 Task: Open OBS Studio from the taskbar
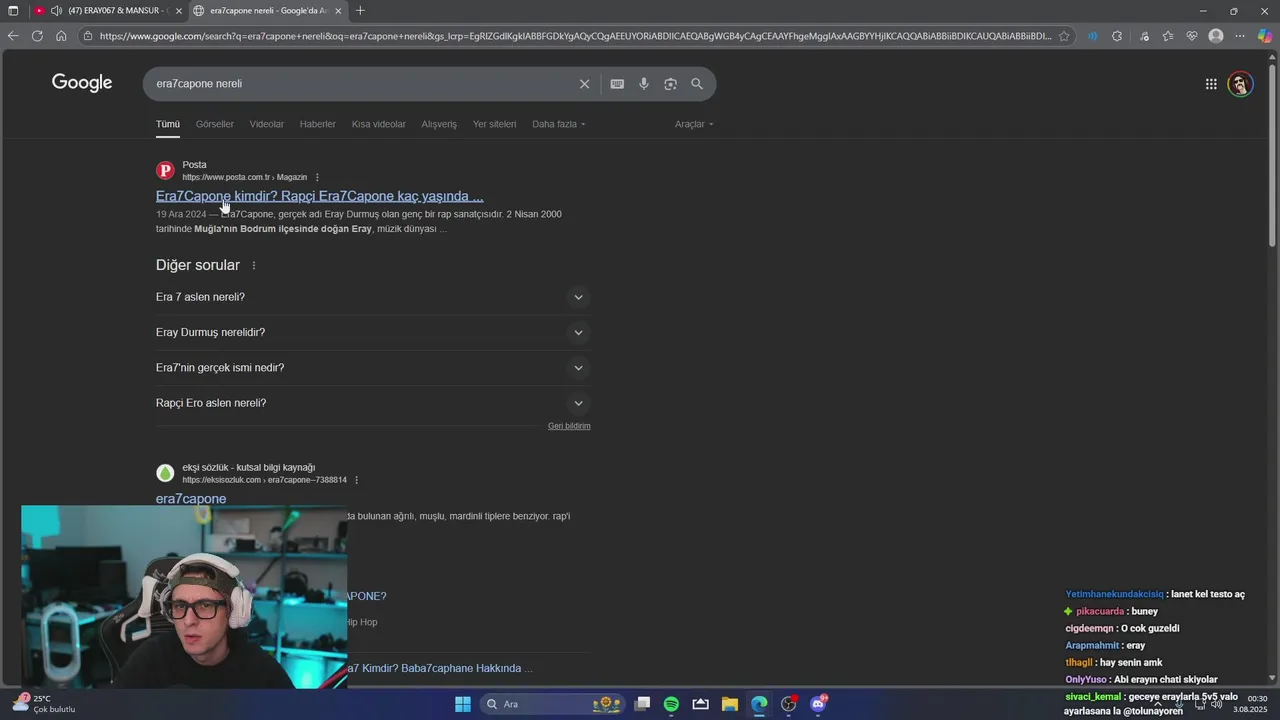(789, 704)
